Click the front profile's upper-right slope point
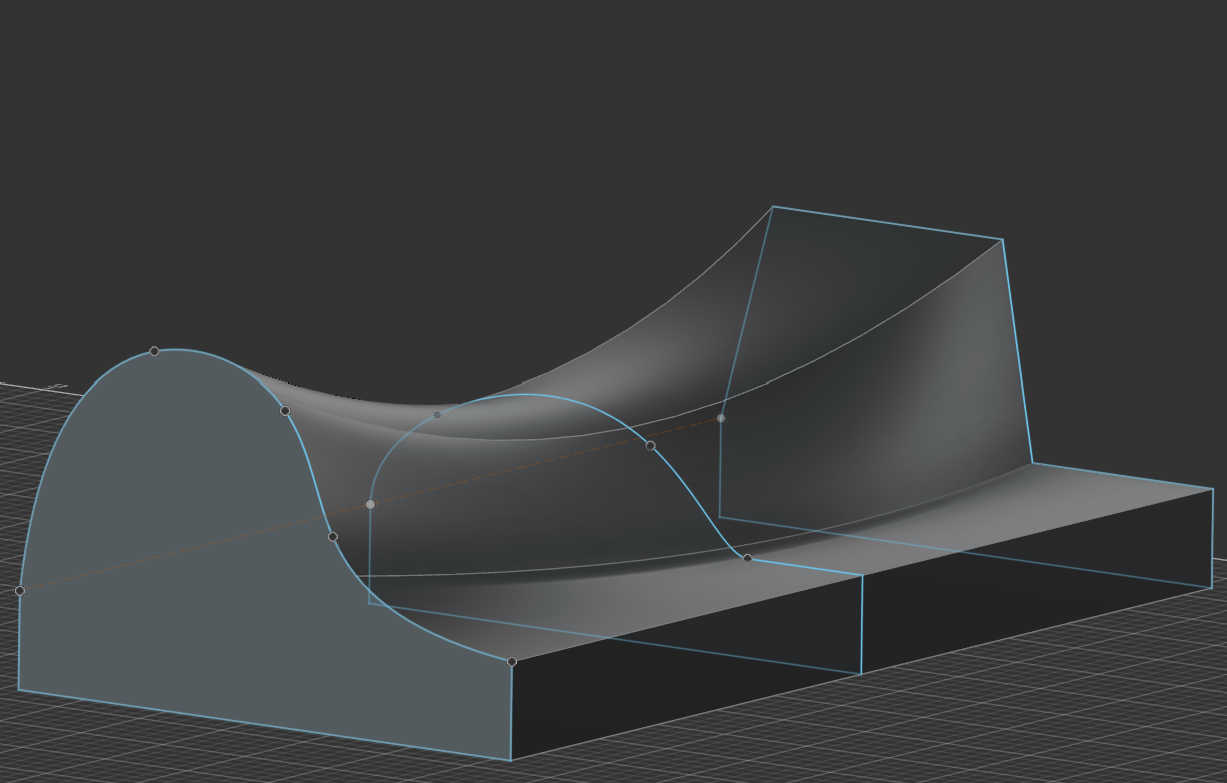This screenshot has width=1227, height=783. click(x=285, y=410)
